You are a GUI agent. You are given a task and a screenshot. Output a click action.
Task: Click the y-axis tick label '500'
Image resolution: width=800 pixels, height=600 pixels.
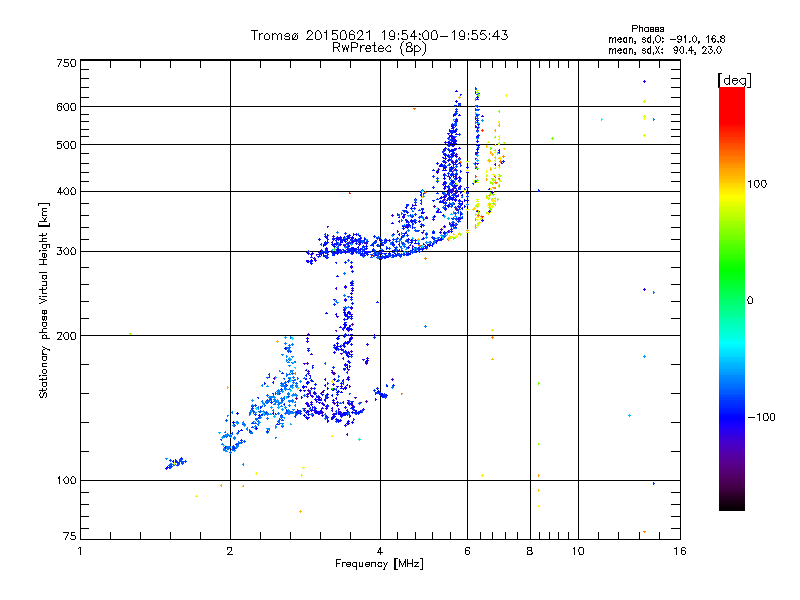point(66,145)
